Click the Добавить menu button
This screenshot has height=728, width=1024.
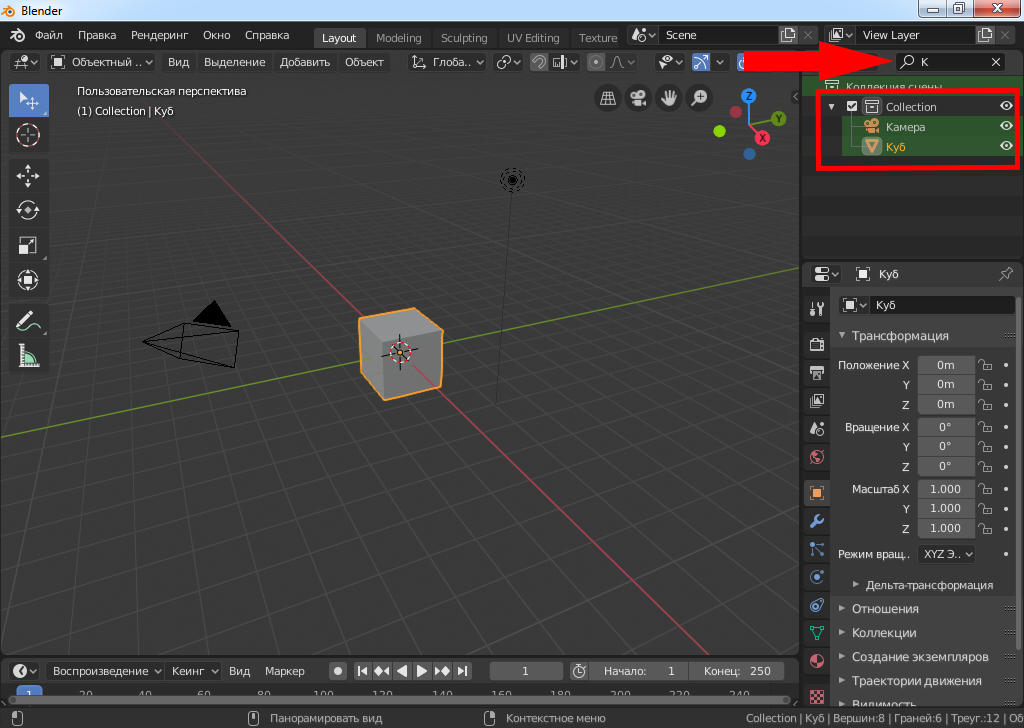tap(305, 62)
